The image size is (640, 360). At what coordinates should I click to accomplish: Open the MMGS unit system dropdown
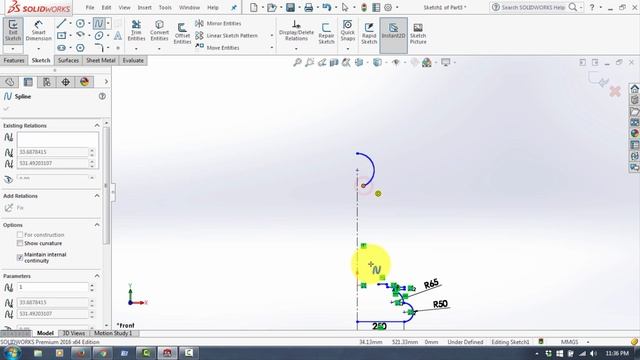[588, 342]
